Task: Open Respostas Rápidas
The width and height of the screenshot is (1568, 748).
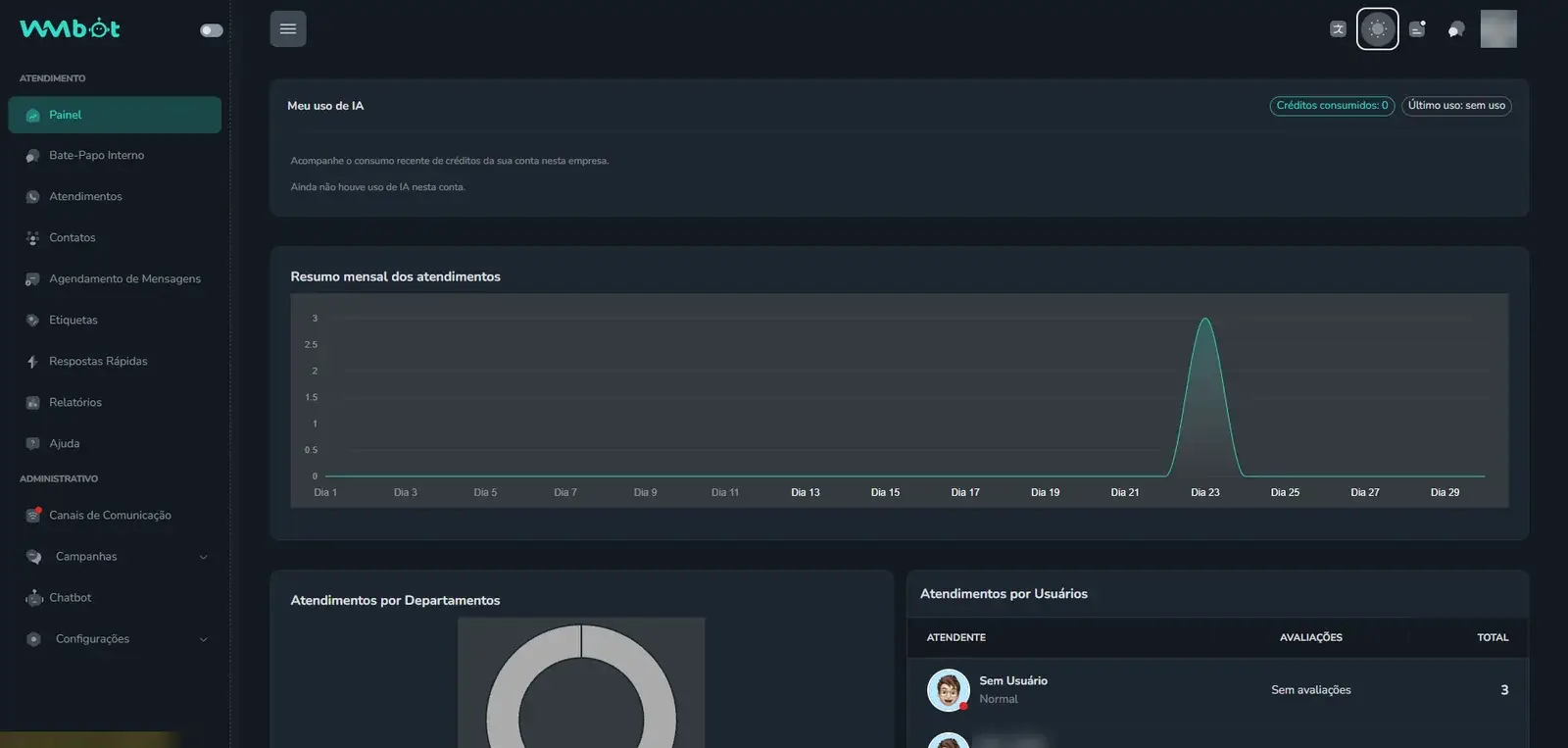Action: [x=98, y=361]
